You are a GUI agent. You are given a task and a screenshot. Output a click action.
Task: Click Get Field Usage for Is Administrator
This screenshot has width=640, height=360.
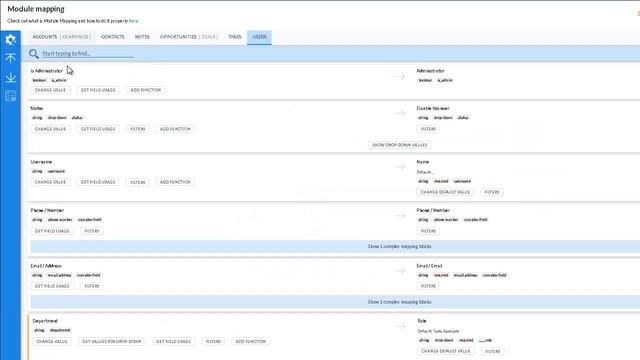tap(98, 90)
